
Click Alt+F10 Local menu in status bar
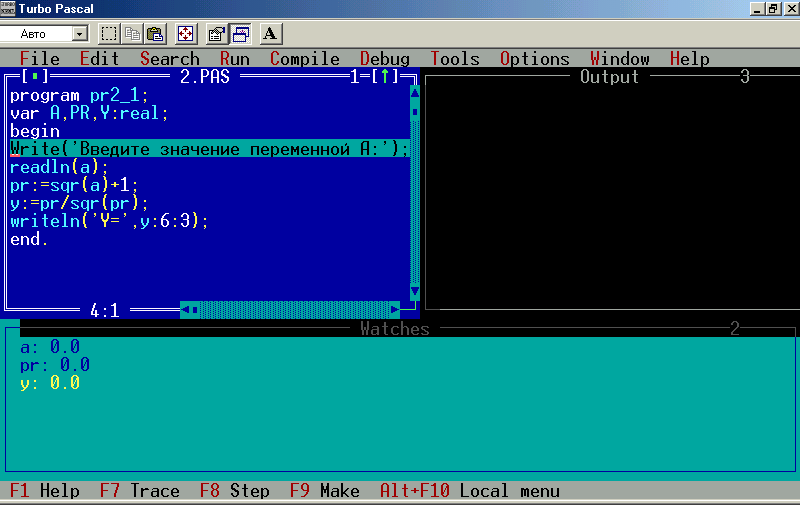click(x=469, y=491)
